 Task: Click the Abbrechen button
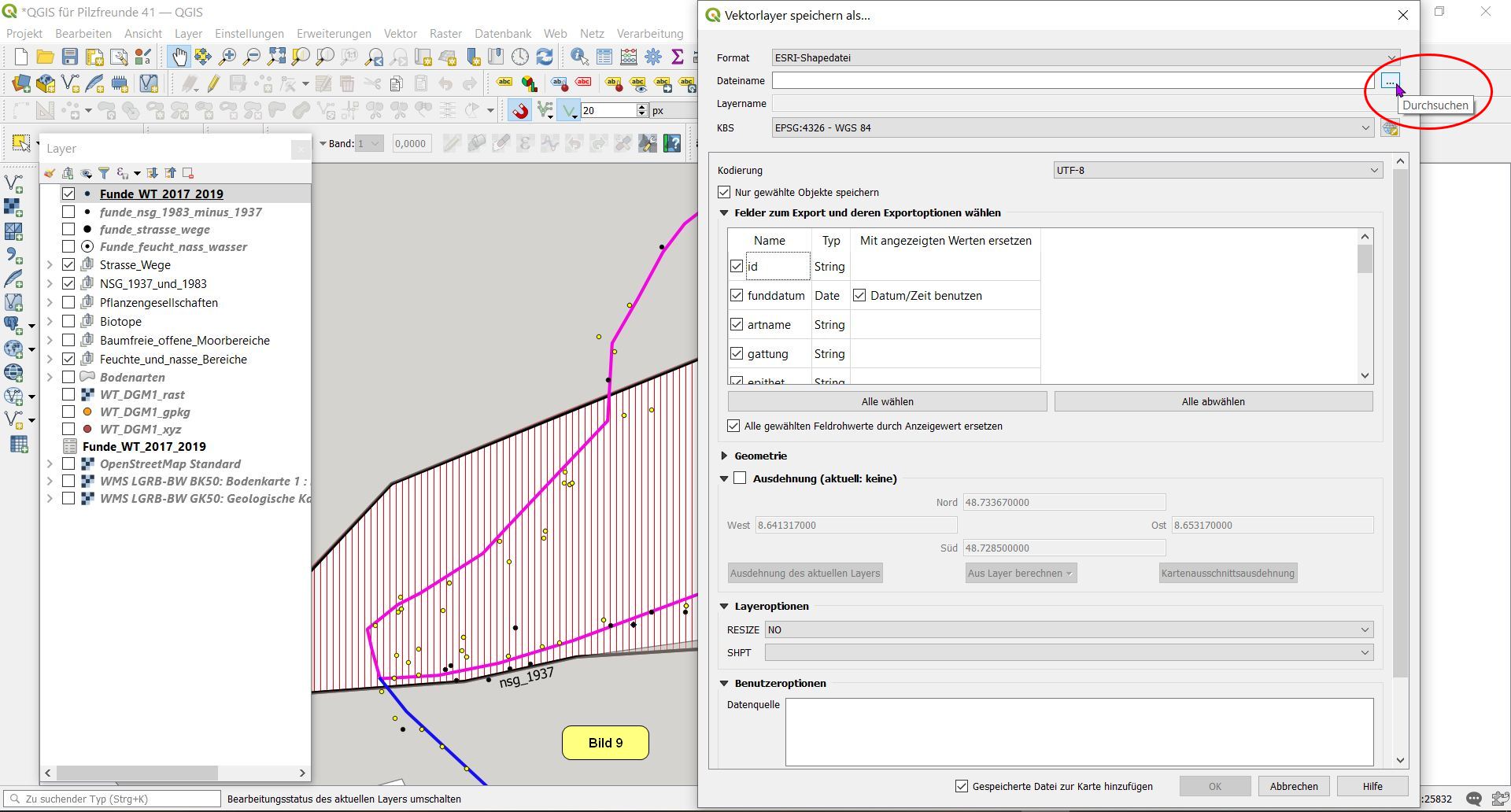point(1293,786)
